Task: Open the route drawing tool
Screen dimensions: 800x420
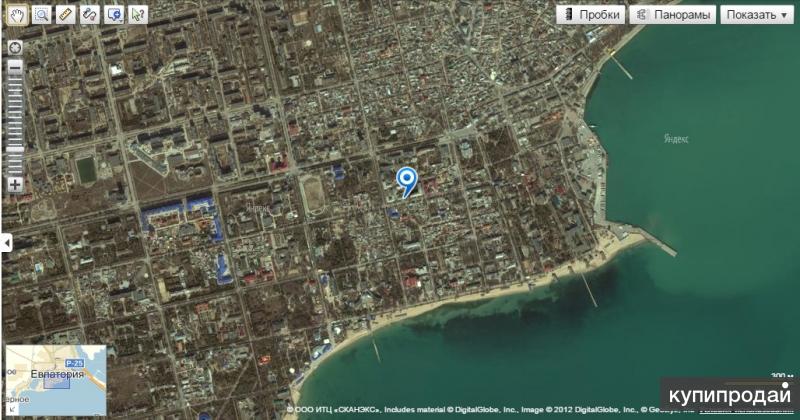Action: tap(89, 15)
